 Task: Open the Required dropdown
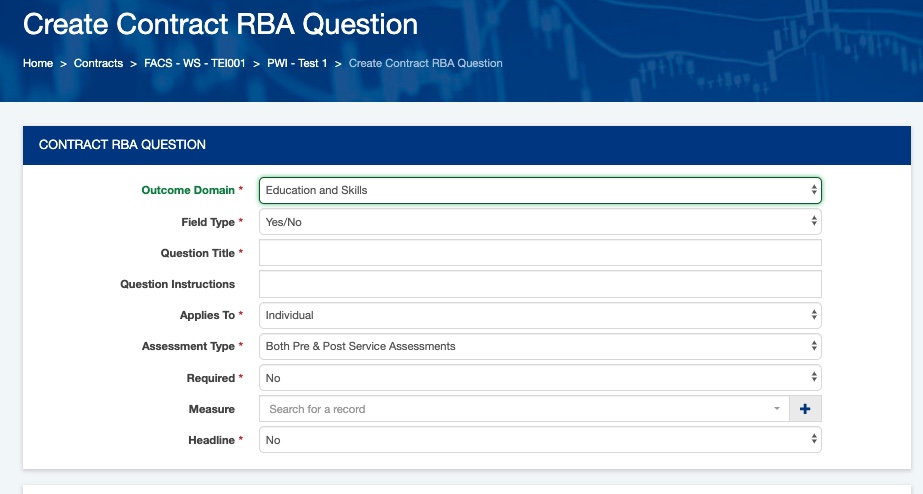pyautogui.click(x=540, y=378)
